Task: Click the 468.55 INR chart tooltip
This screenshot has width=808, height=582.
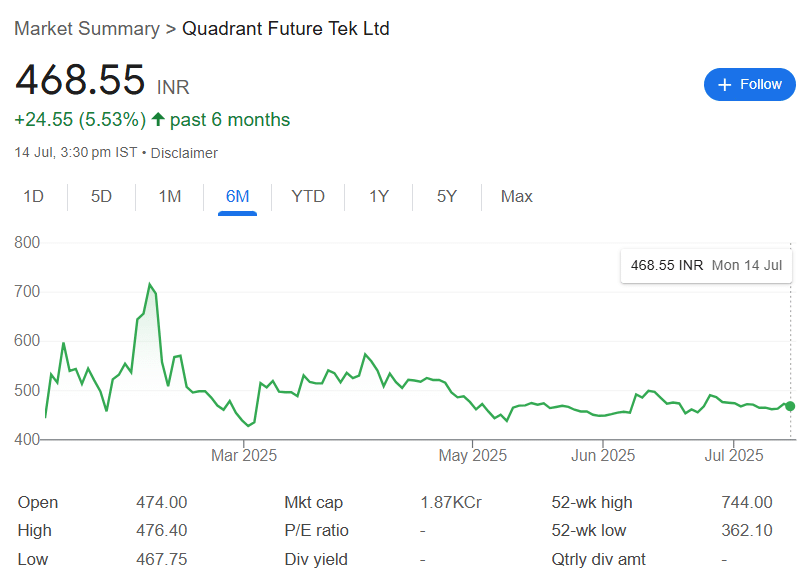Action: 705,266
